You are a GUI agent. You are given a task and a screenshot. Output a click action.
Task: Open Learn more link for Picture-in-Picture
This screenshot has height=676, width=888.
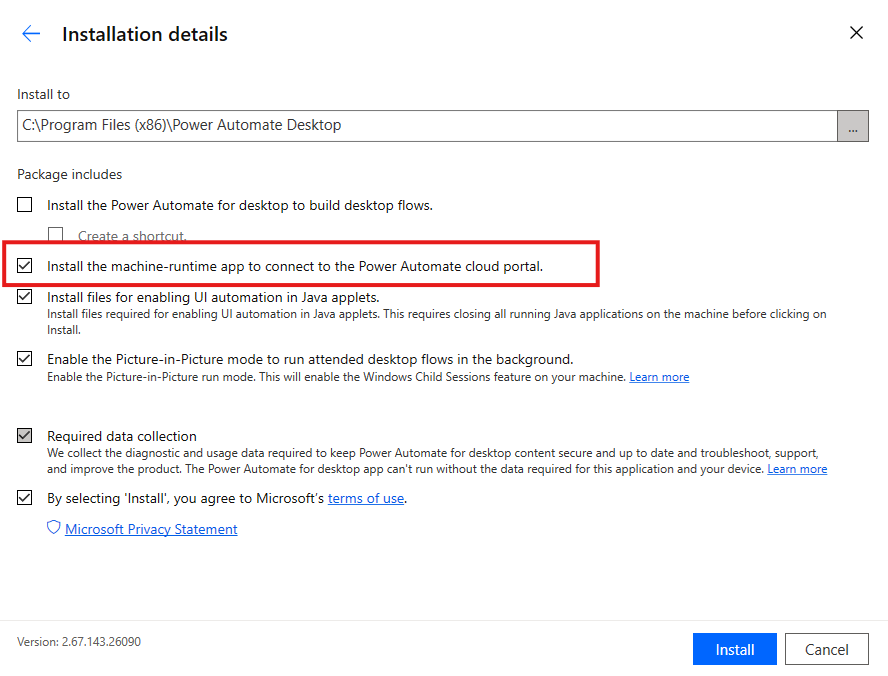point(659,377)
